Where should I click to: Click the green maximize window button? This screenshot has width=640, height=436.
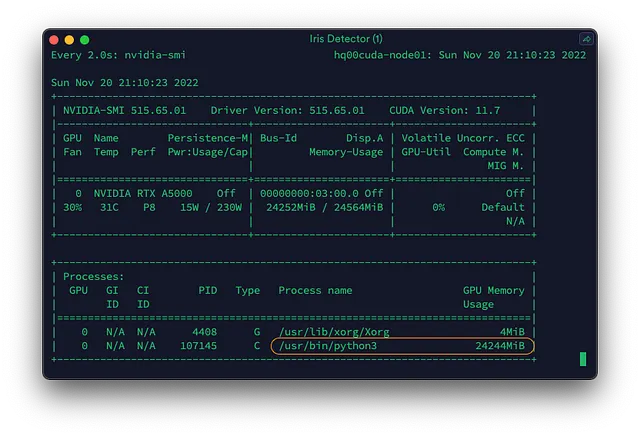(84, 40)
